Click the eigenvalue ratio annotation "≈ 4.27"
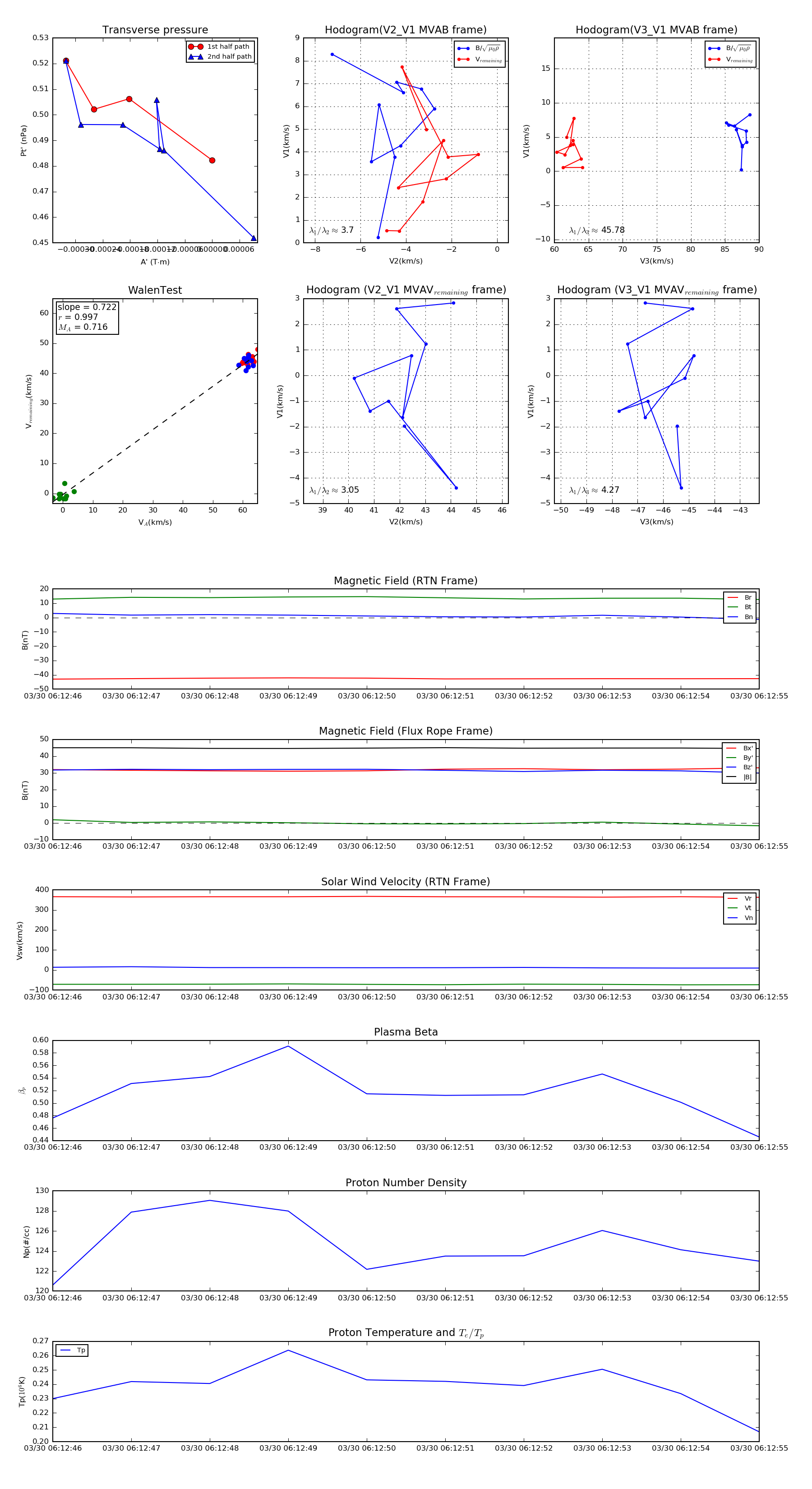The width and height of the screenshot is (812, 1489). 605,490
